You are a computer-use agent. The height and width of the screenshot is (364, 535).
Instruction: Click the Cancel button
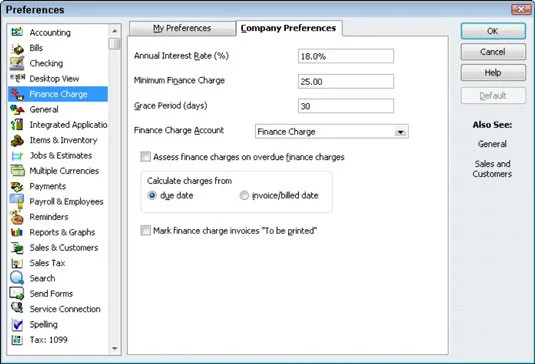[x=493, y=52]
